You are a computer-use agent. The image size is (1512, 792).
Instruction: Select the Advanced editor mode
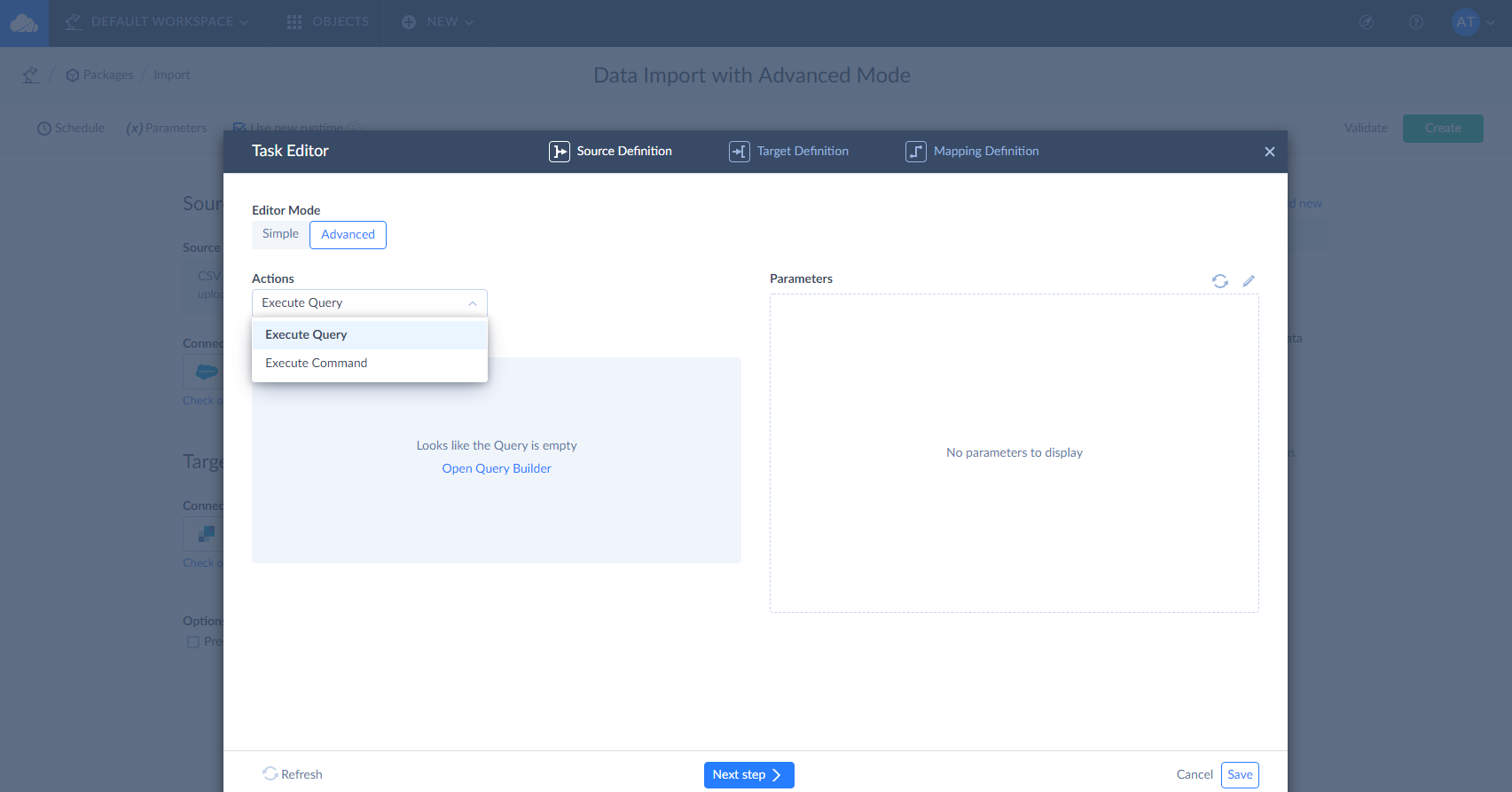pos(348,235)
